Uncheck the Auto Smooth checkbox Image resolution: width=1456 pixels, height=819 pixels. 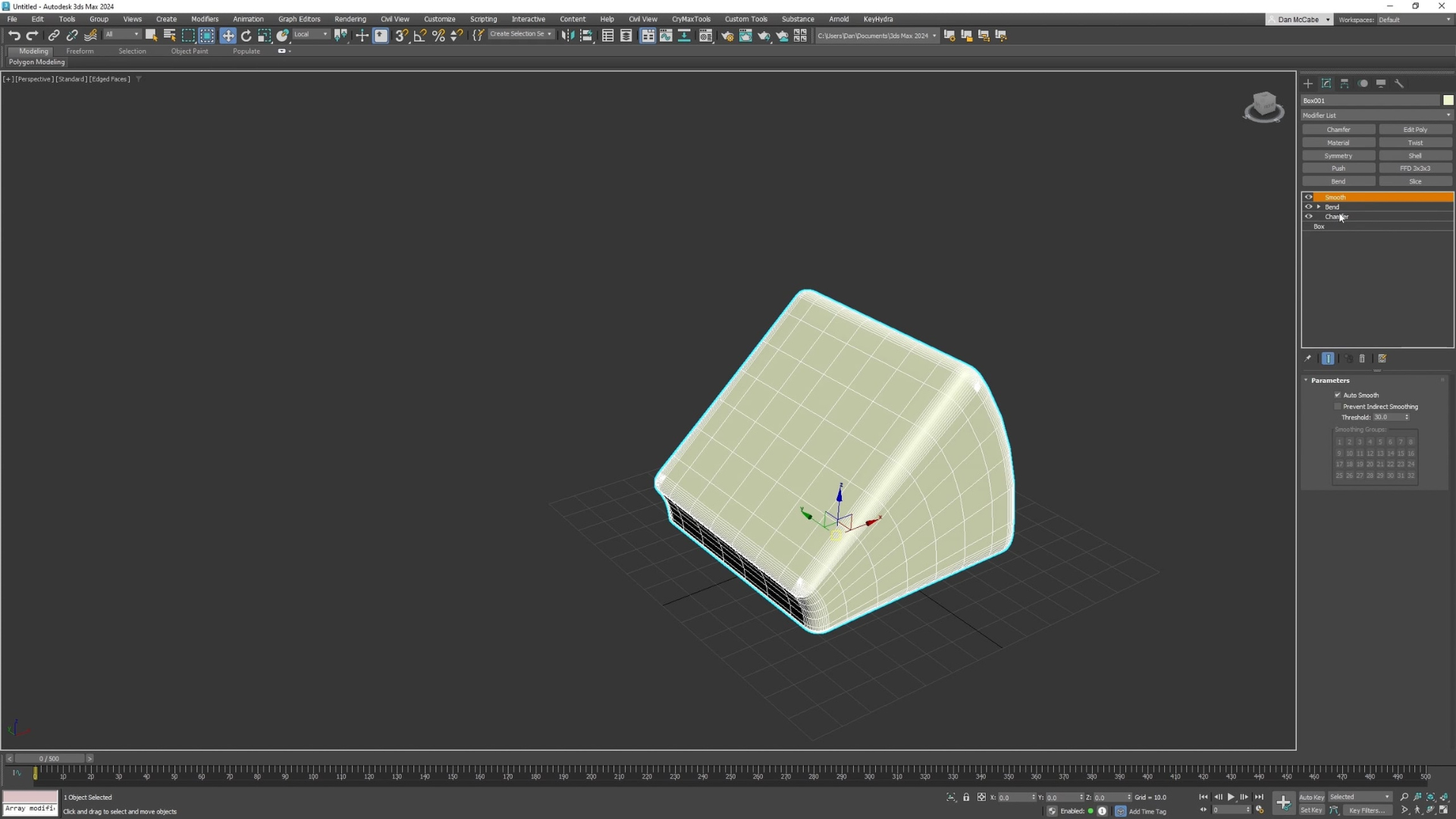(1338, 395)
